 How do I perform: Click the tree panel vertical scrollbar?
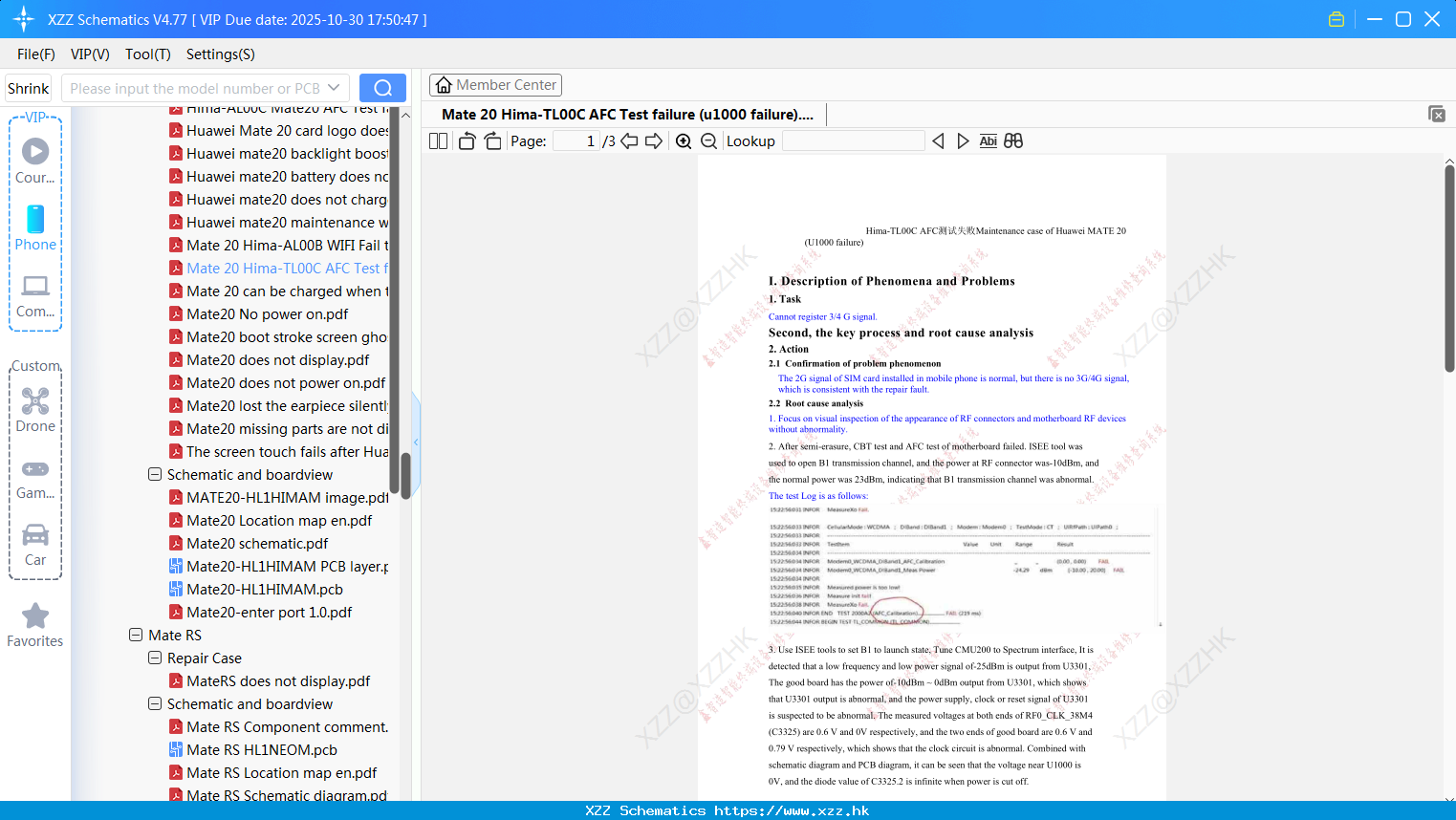405,475
